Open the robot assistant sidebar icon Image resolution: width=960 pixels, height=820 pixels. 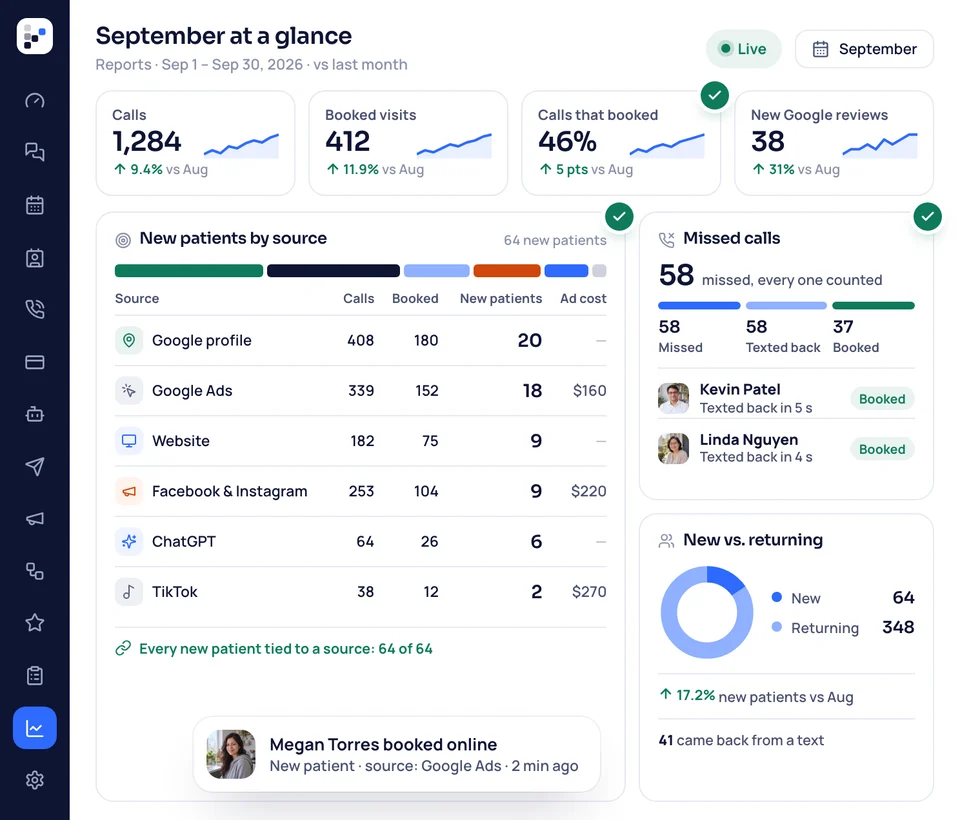click(35, 415)
